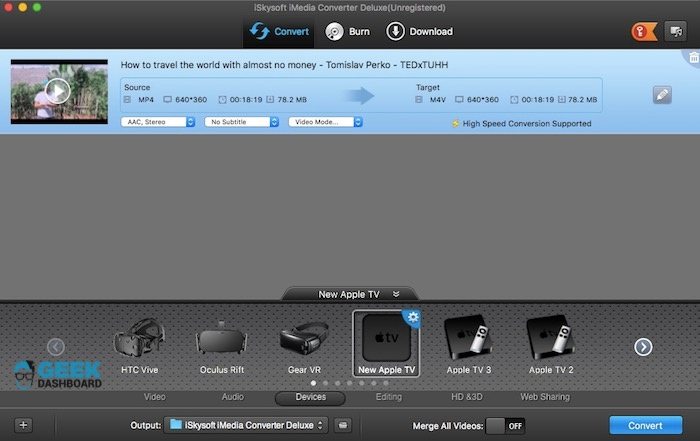Play the video thumbnail preview
700x441 pixels.
tap(58, 92)
